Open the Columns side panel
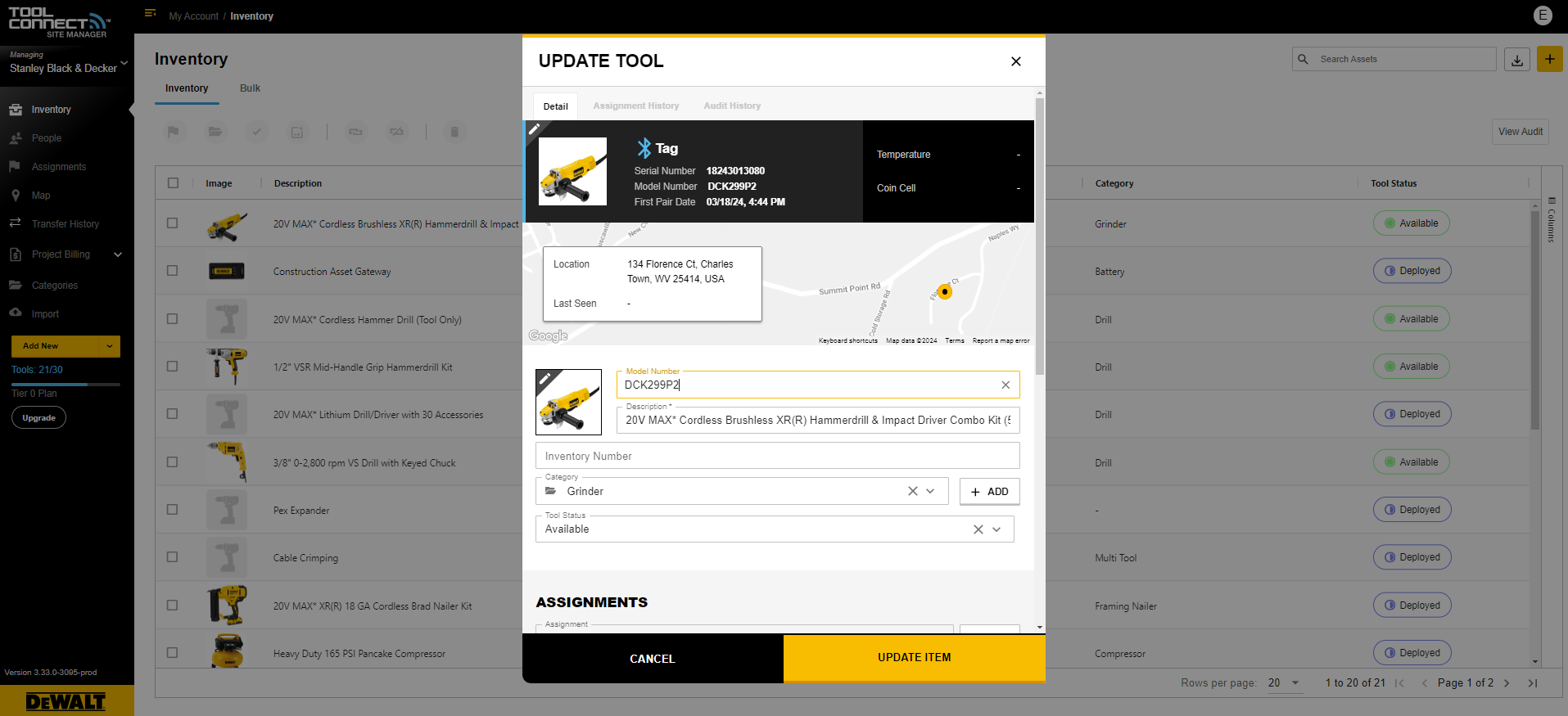Image resolution: width=1568 pixels, height=716 pixels. 1552,219
